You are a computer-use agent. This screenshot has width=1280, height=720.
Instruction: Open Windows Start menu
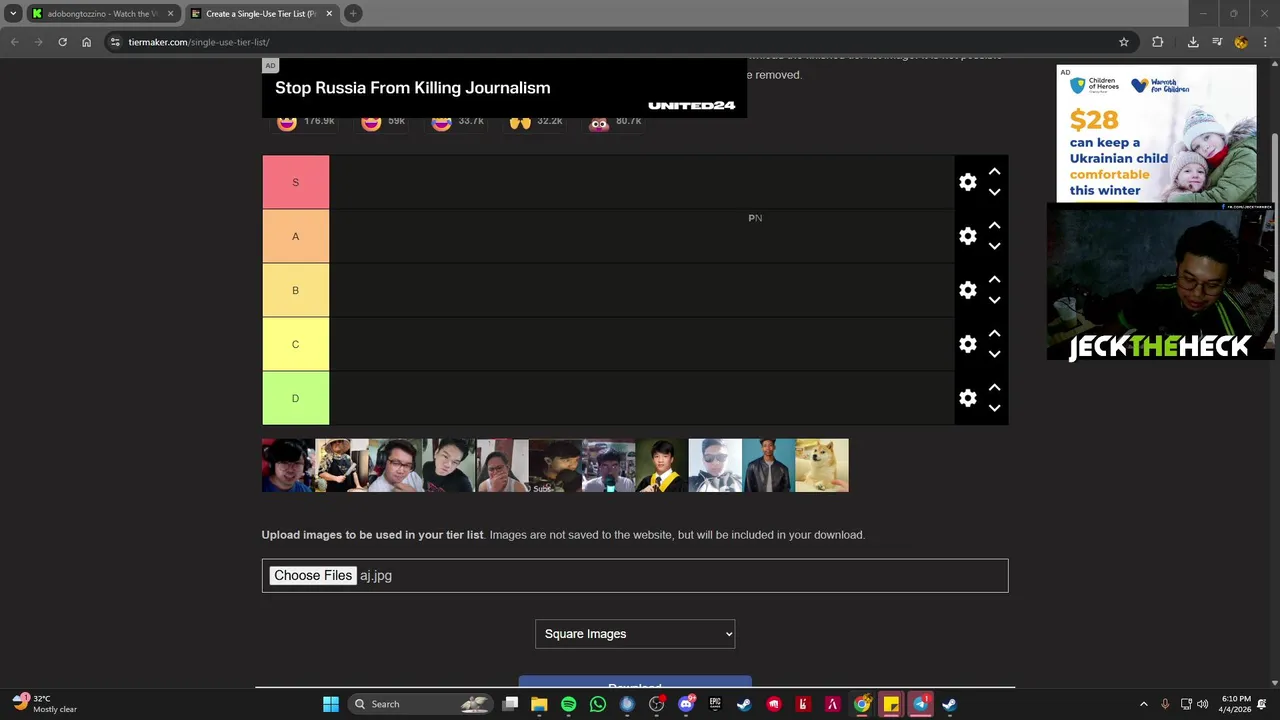pyautogui.click(x=331, y=704)
